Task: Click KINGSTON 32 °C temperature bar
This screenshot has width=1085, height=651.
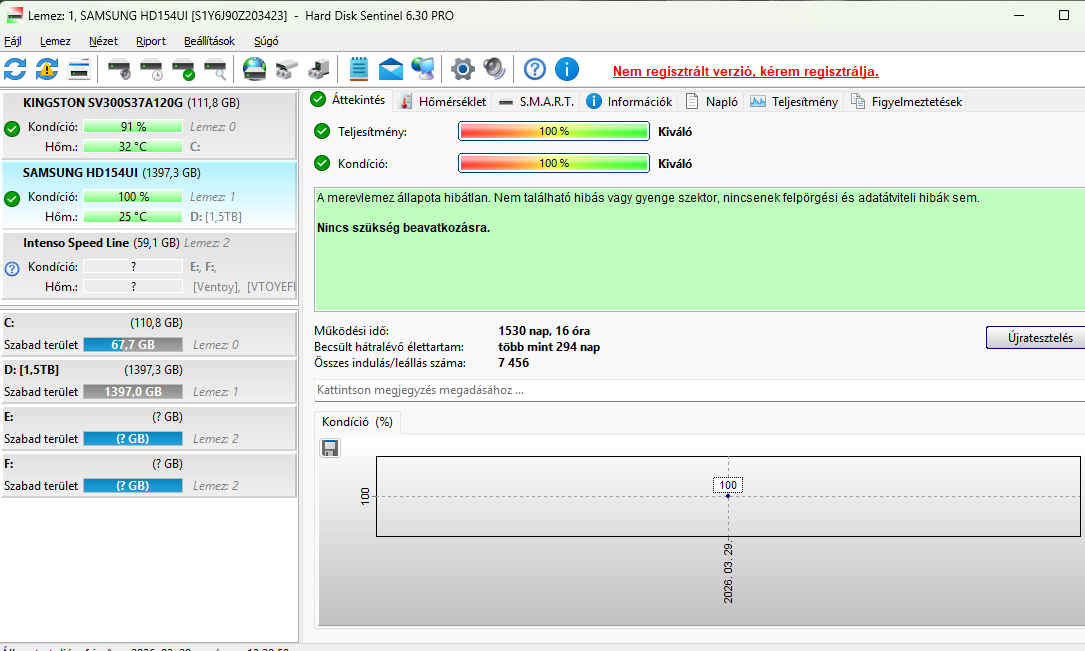Action: click(133, 147)
